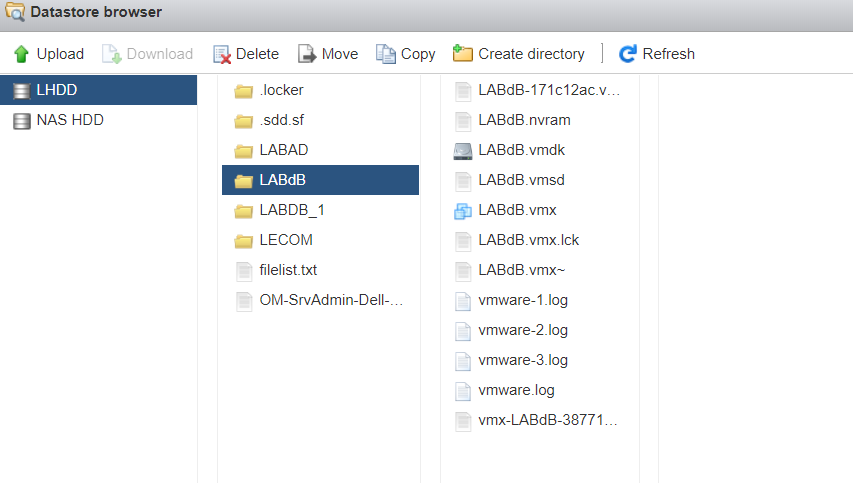
Task: Open the LECOM folder
Action: click(320, 240)
